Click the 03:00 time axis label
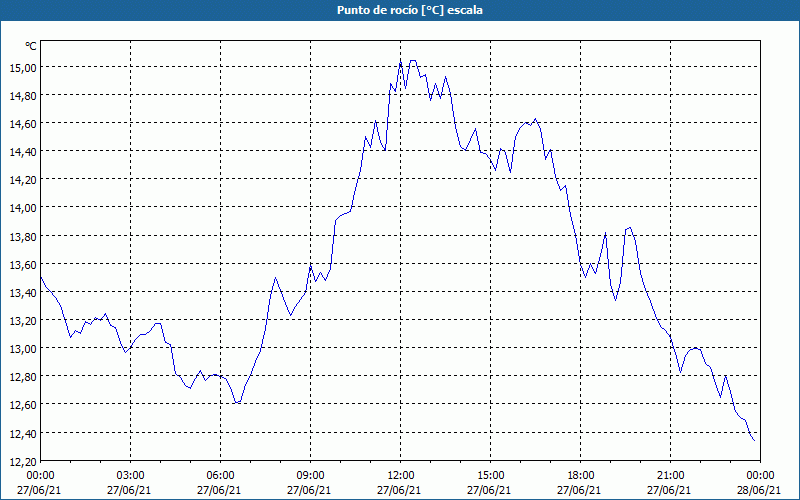The width and height of the screenshot is (800, 500). 131,476
